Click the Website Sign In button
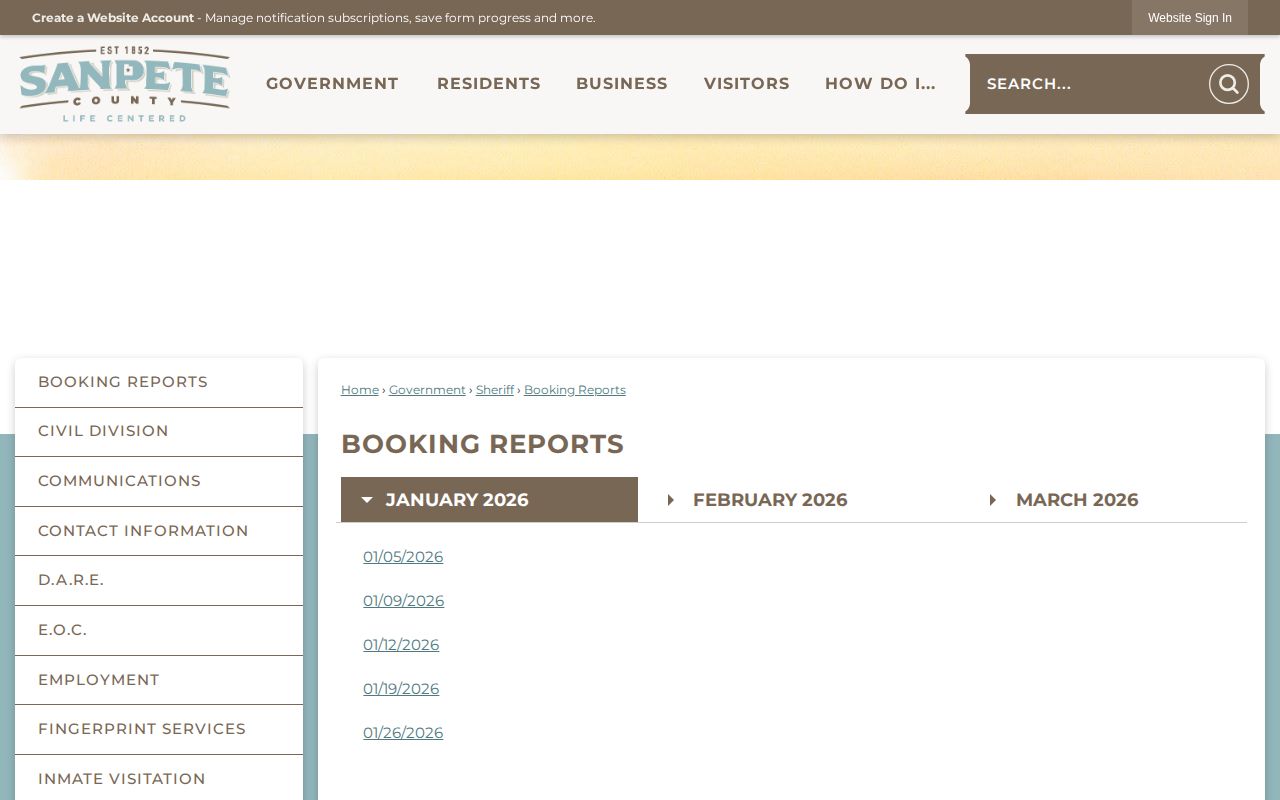The image size is (1280, 800). tap(1190, 18)
